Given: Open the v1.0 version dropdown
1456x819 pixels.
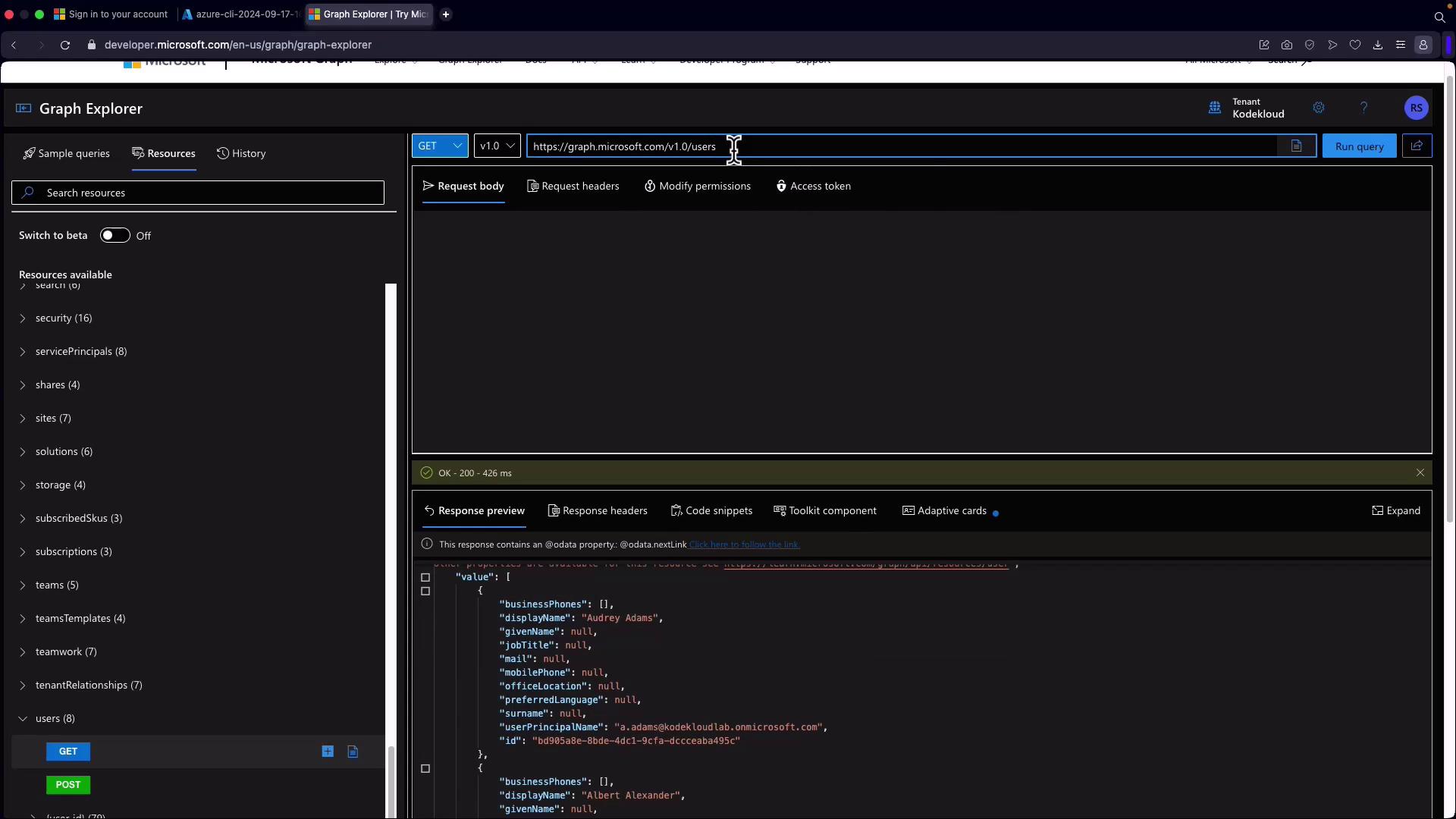Looking at the screenshot, I should (497, 146).
